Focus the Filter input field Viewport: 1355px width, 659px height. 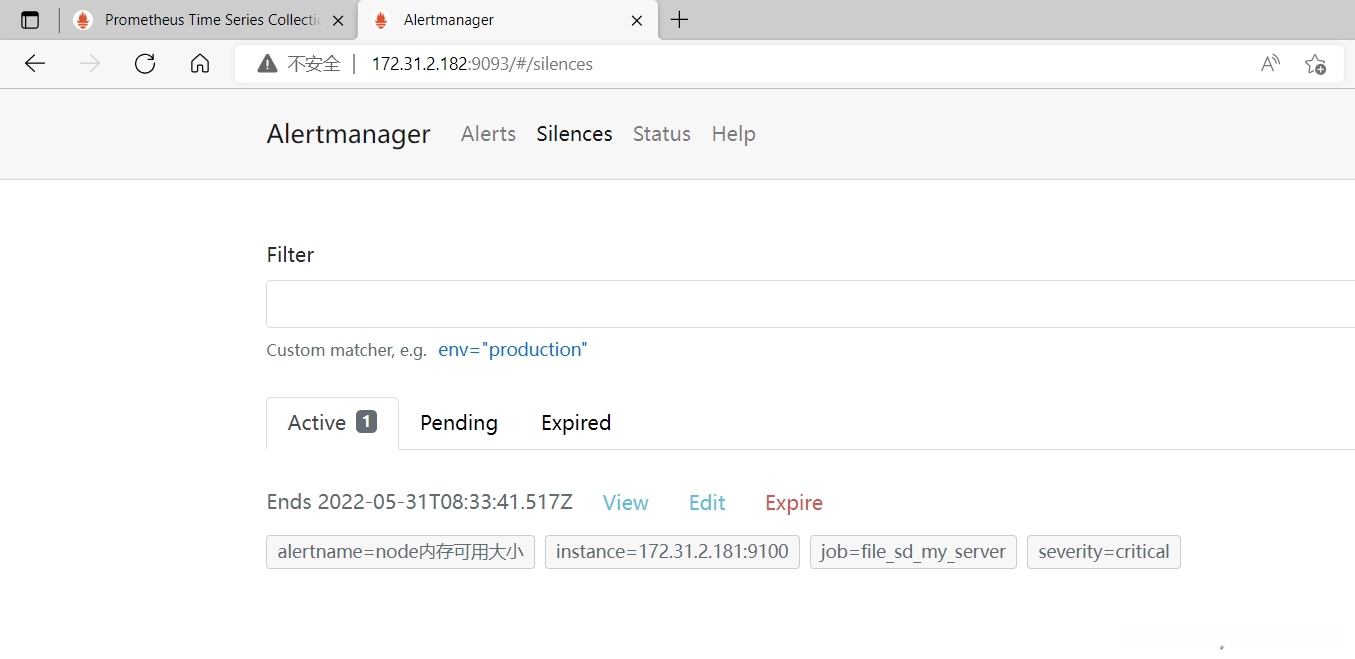[x=810, y=304]
